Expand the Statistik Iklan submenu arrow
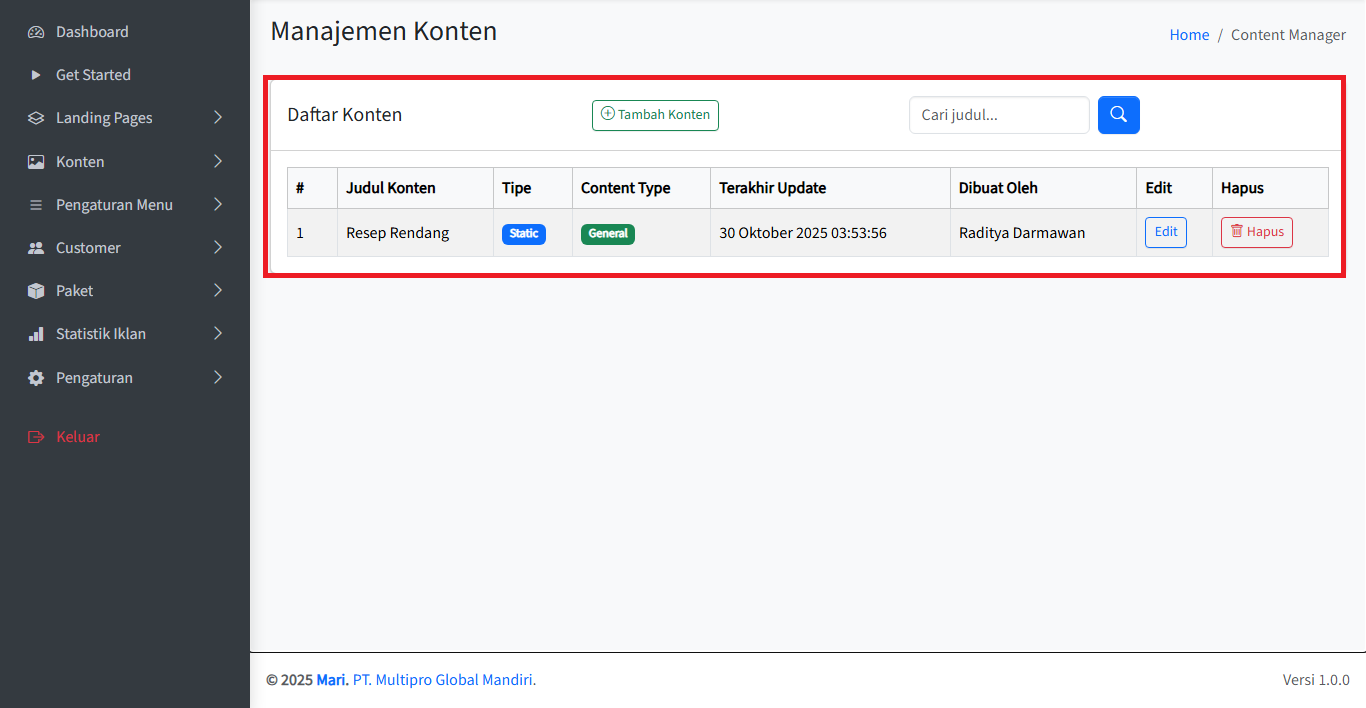Viewport: 1366px width, 708px height. click(x=218, y=334)
